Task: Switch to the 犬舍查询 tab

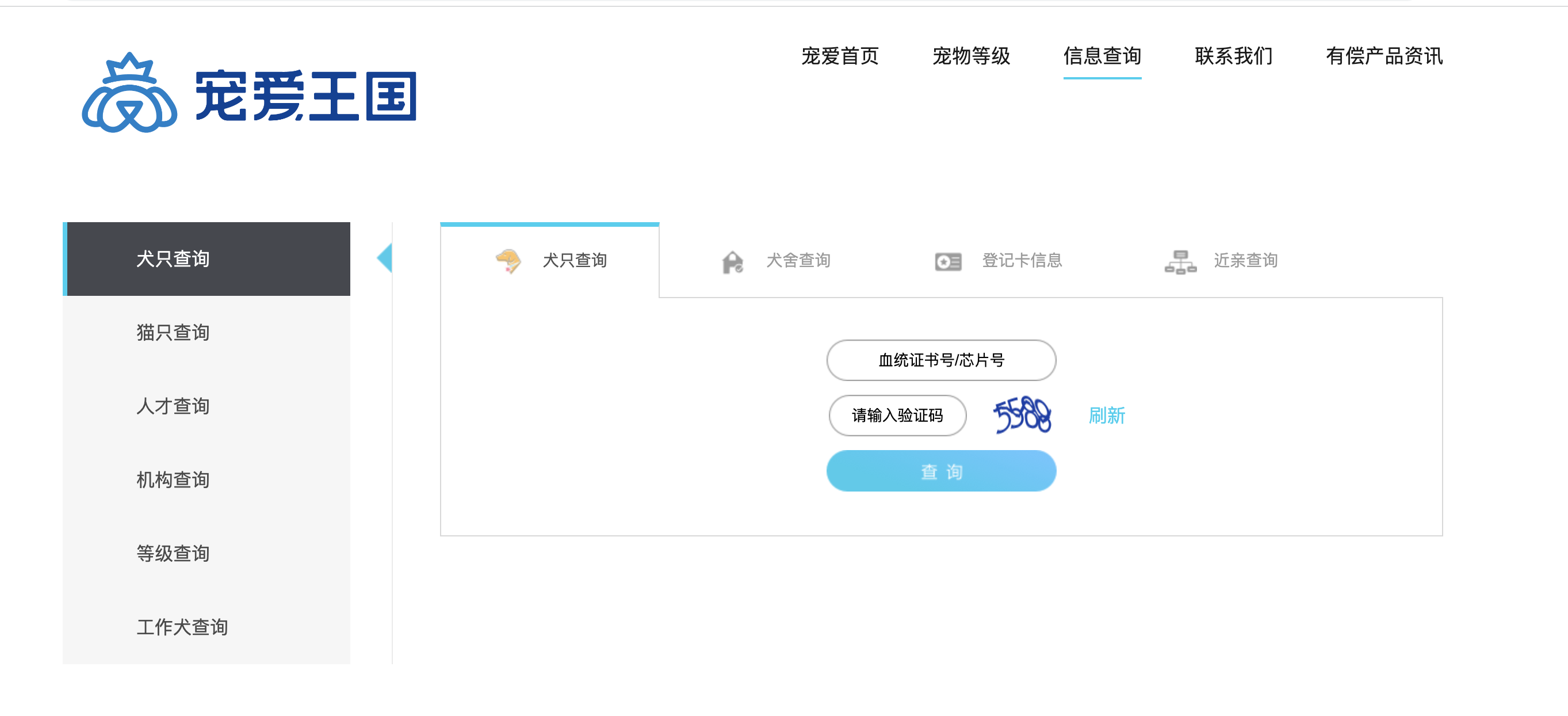Action: [x=798, y=261]
